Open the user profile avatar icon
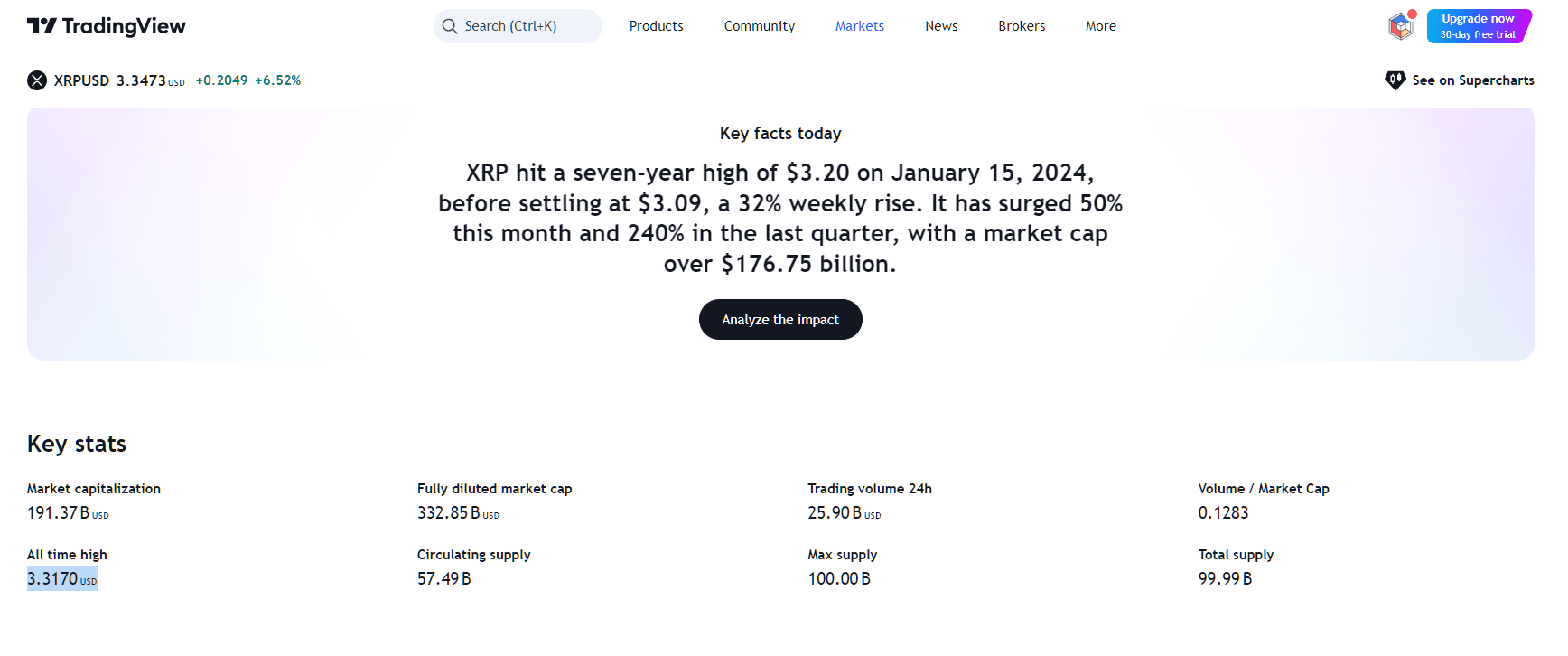Image resolution: width=1568 pixels, height=656 pixels. point(1400,26)
